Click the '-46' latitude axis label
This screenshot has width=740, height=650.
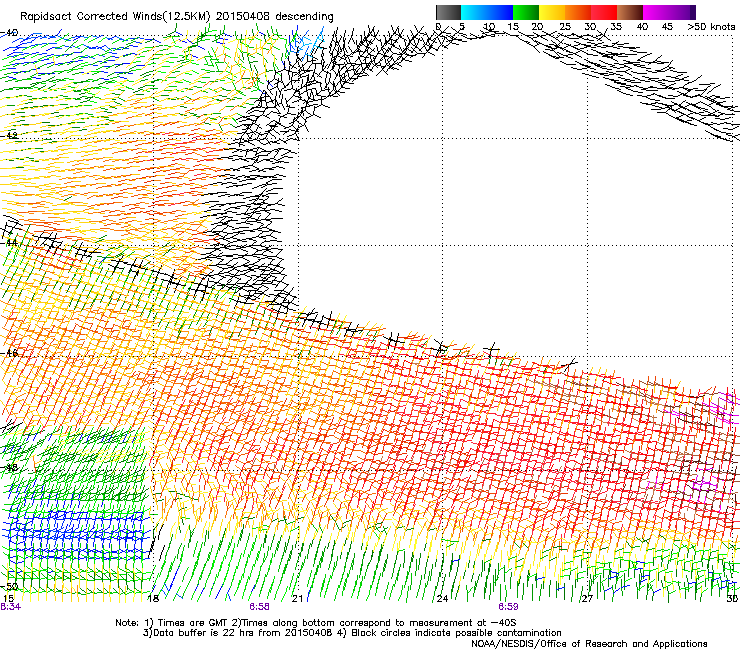(x=9, y=353)
